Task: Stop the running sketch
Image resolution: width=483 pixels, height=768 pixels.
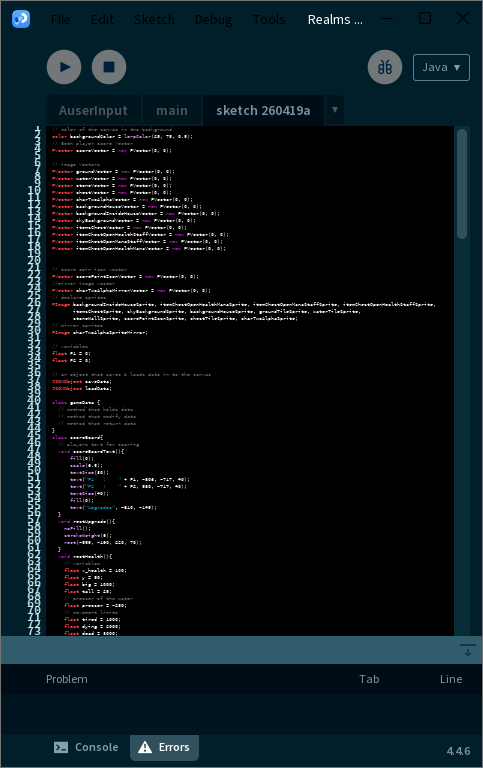Action: pyautogui.click(x=109, y=67)
